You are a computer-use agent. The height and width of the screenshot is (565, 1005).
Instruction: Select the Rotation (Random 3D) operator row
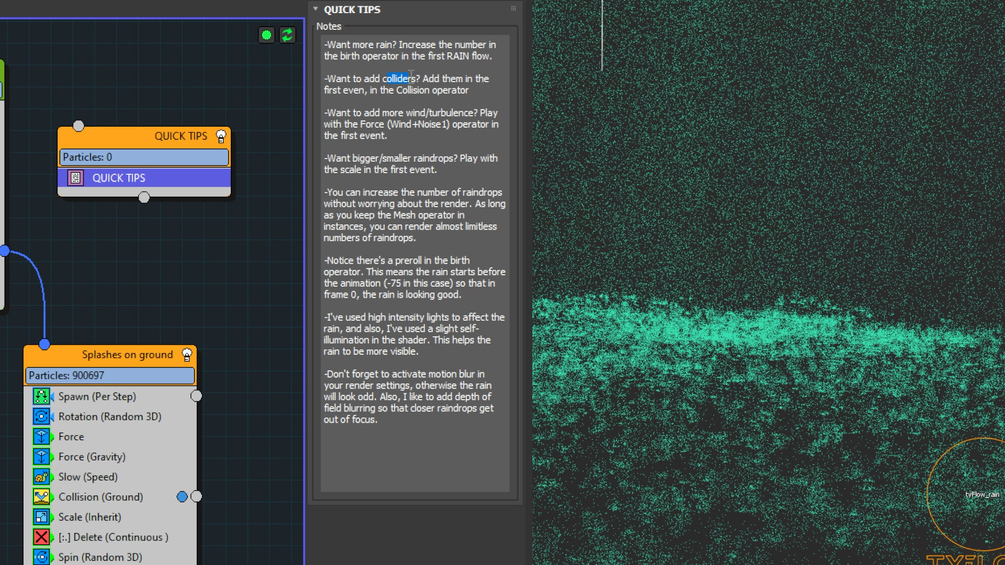110,416
